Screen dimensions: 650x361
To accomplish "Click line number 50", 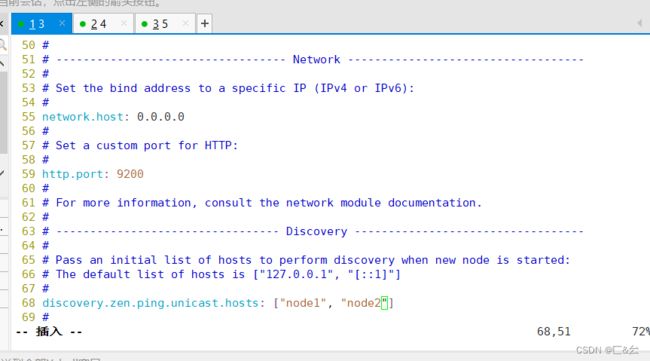I will pos(28,45).
